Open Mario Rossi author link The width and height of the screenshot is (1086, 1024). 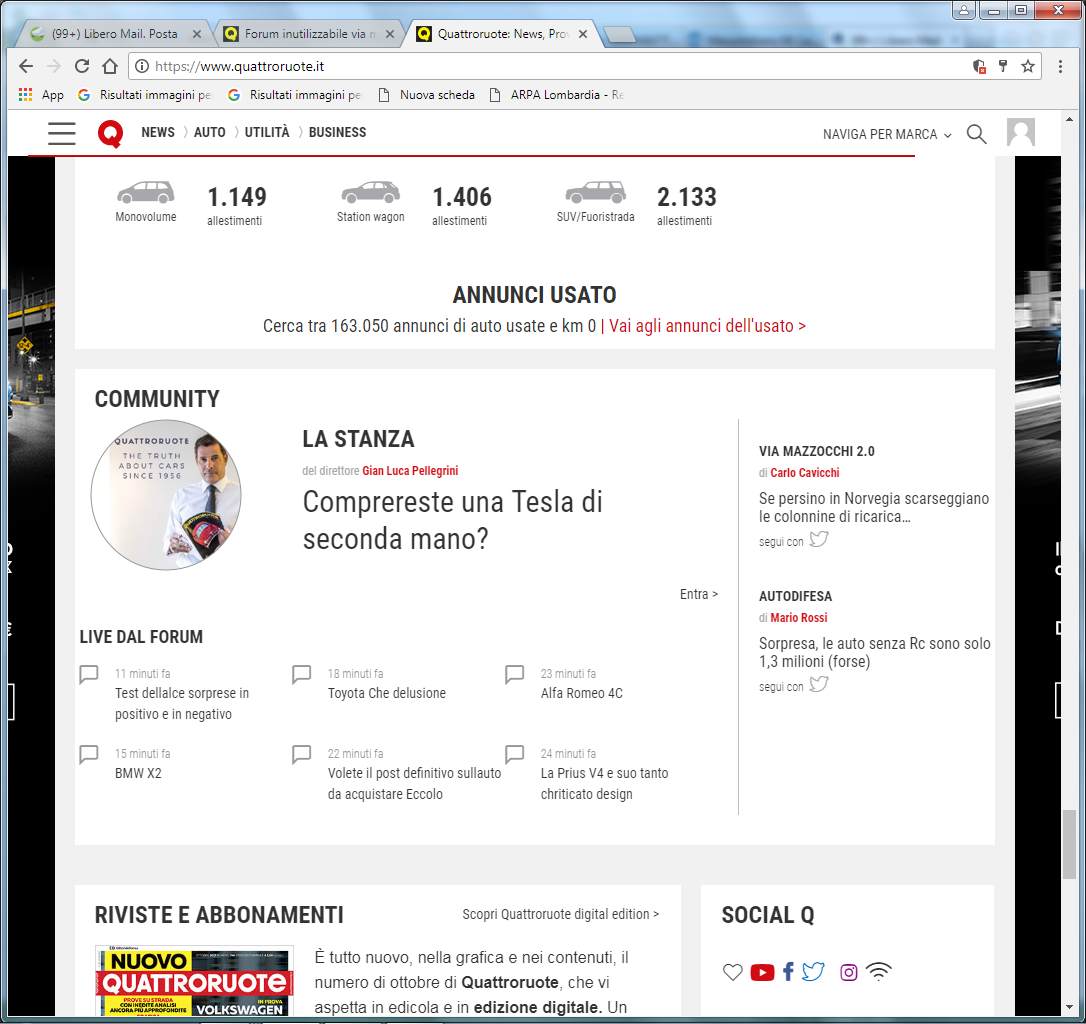click(799, 618)
